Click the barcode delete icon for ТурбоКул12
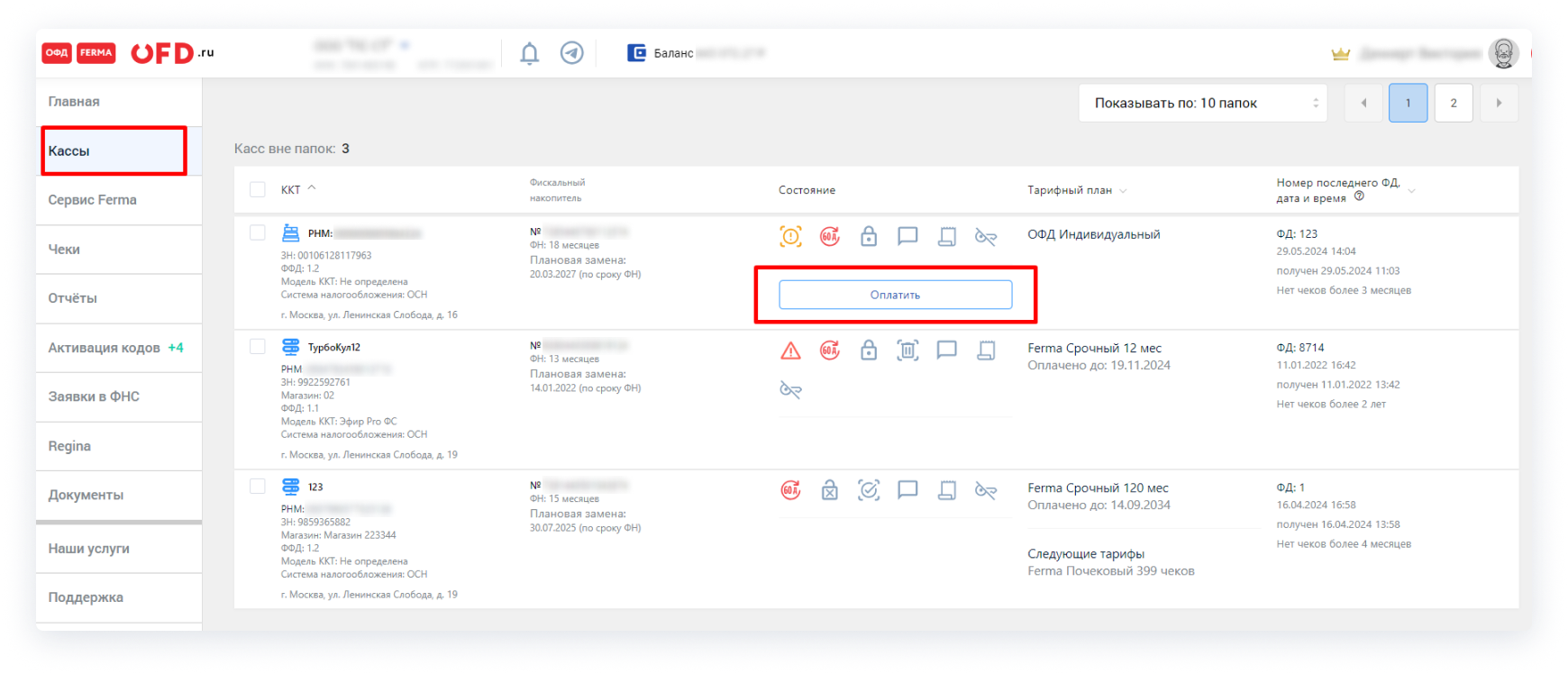 (907, 350)
